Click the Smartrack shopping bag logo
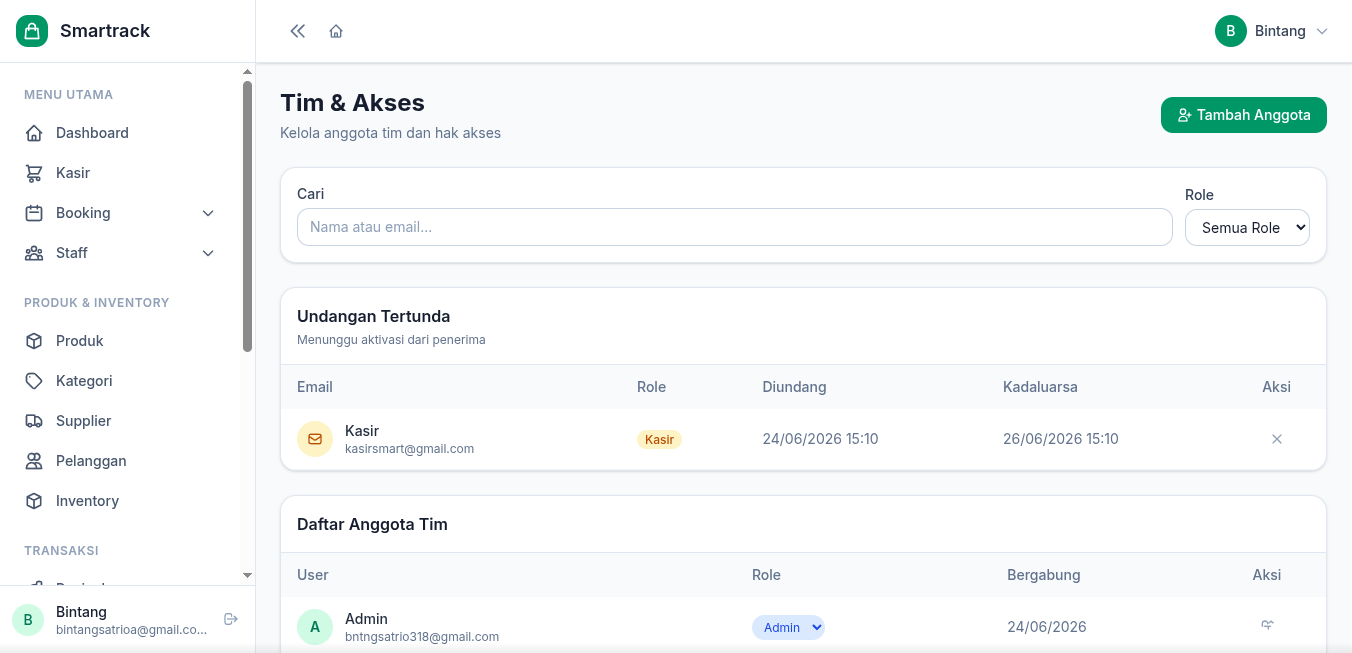Image resolution: width=1352 pixels, height=653 pixels. [x=32, y=31]
